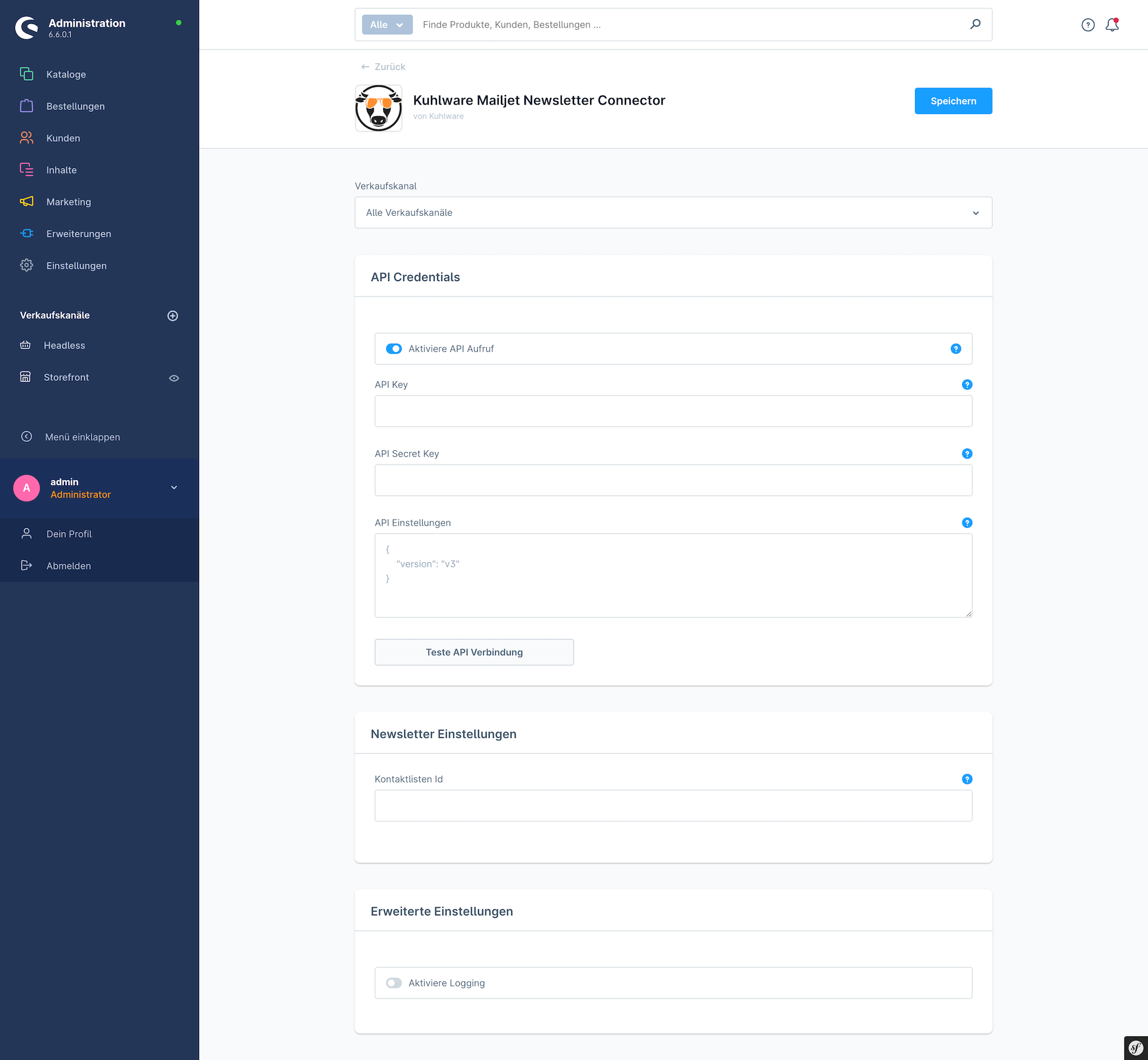
Task: Click the Abmelden logout icon
Action: click(x=26, y=565)
